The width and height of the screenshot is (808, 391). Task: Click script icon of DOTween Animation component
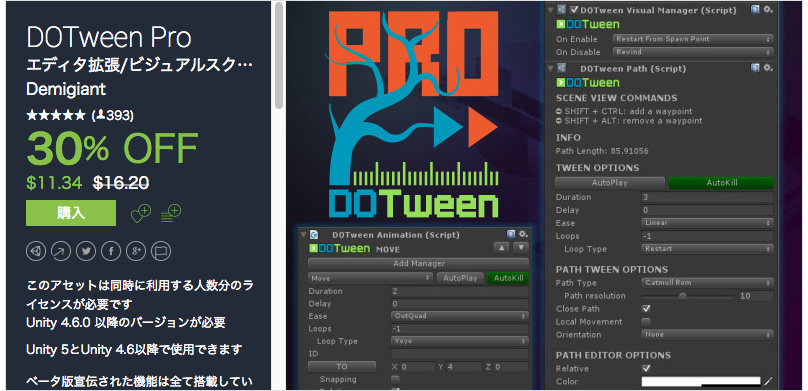(313, 235)
